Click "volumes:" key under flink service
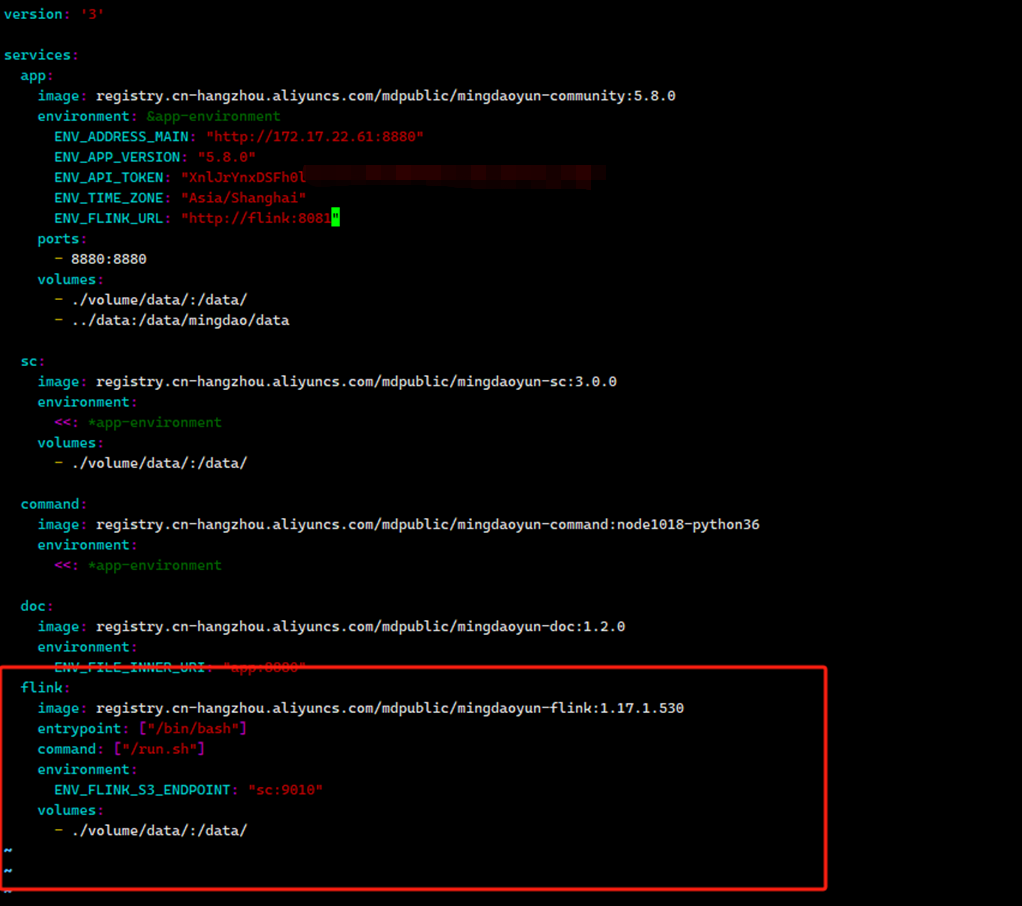Viewport: 1022px width, 906px height. pyautogui.click(x=70, y=811)
